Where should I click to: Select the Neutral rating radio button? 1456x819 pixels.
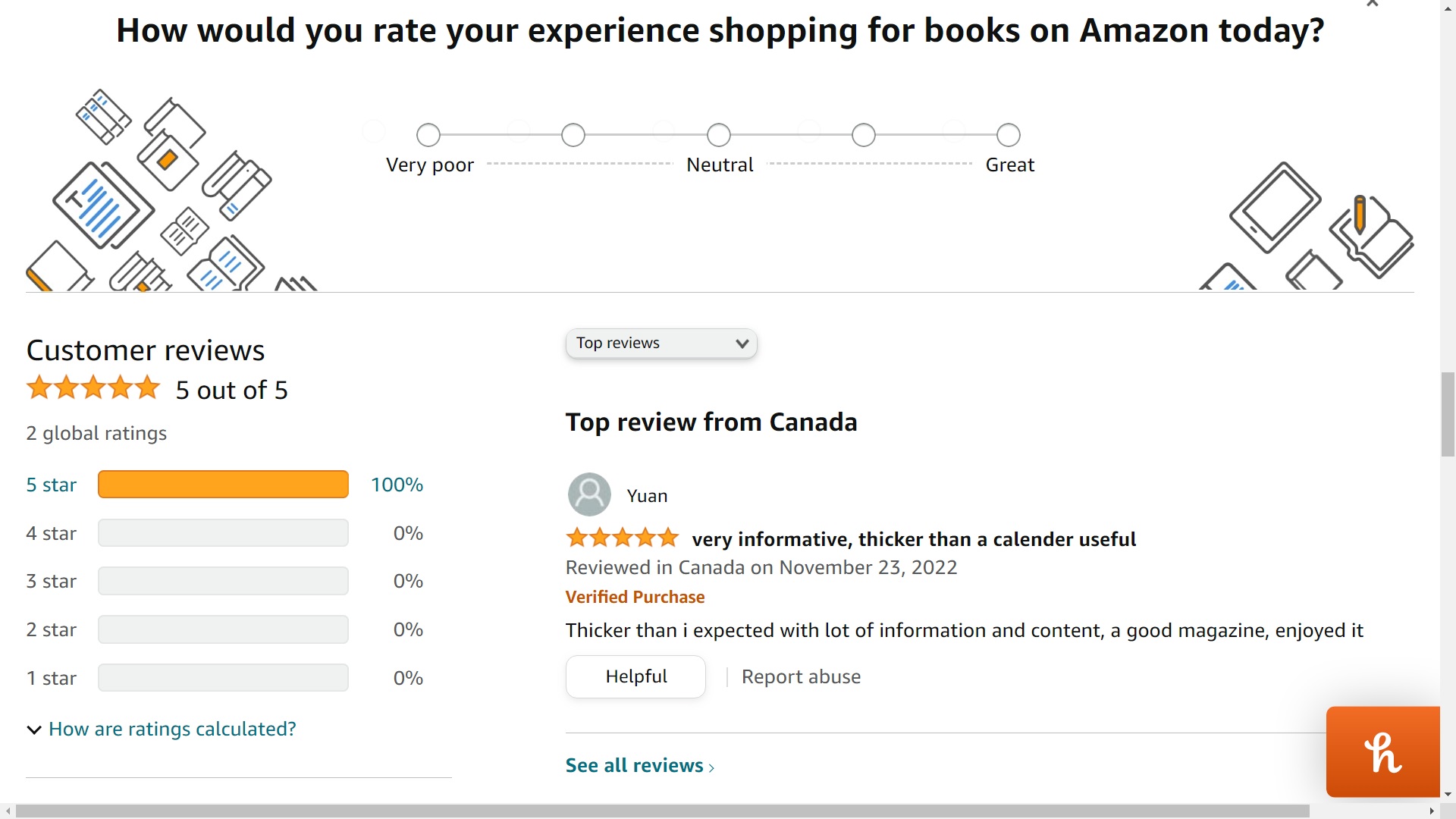(x=718, y=135)
